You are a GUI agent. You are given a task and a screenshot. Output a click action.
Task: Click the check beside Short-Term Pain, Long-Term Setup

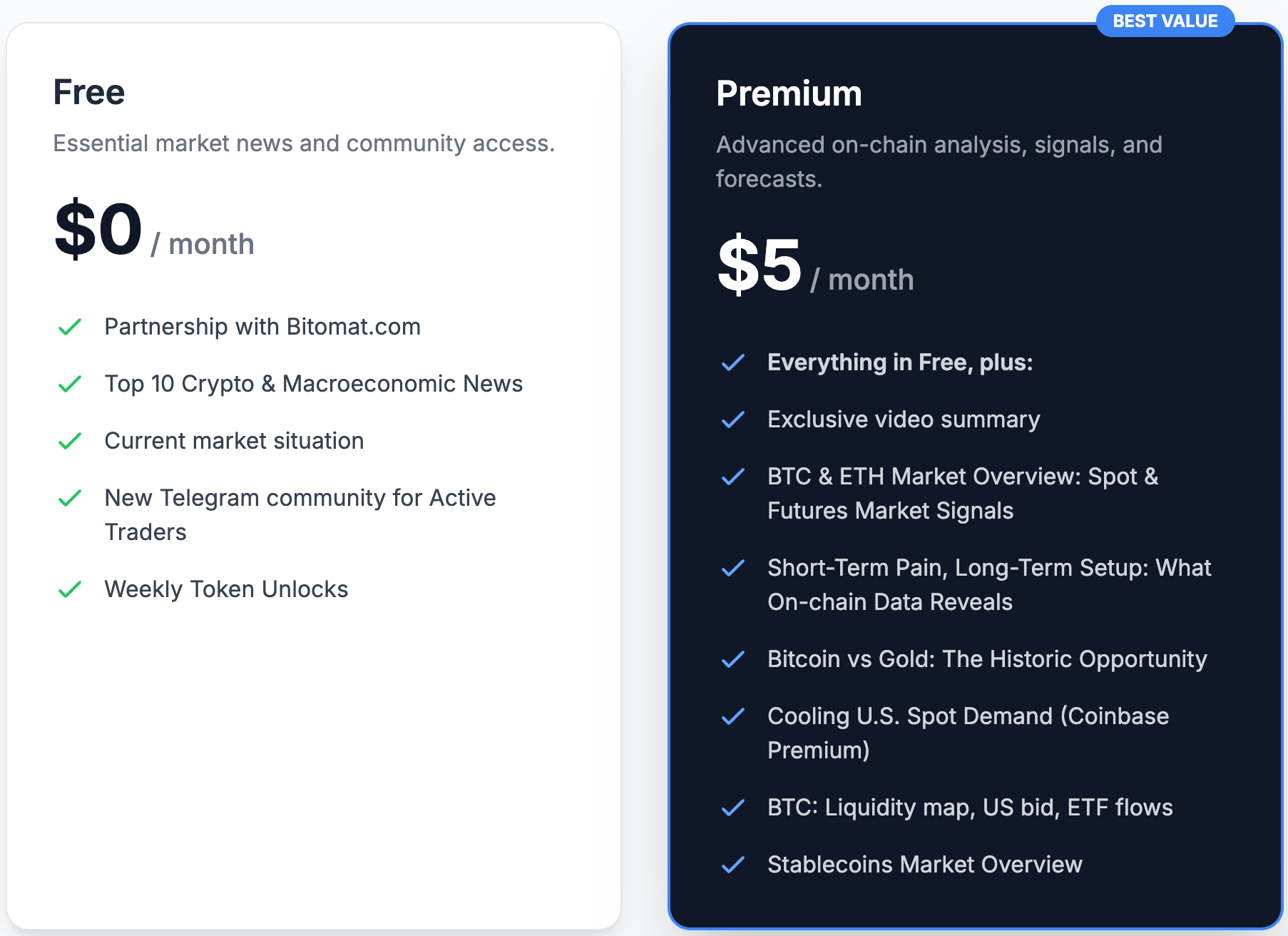[x=733, y=568]
